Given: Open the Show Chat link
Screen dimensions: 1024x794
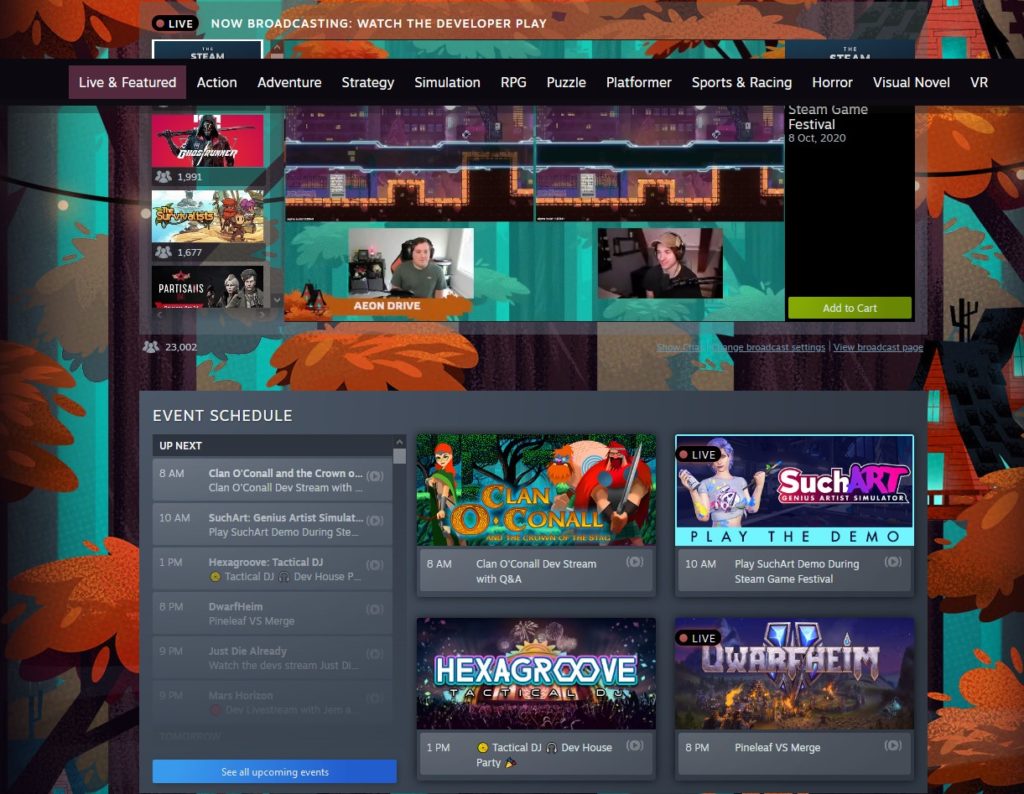Looking at the screenshot, I should pos(680,347).
